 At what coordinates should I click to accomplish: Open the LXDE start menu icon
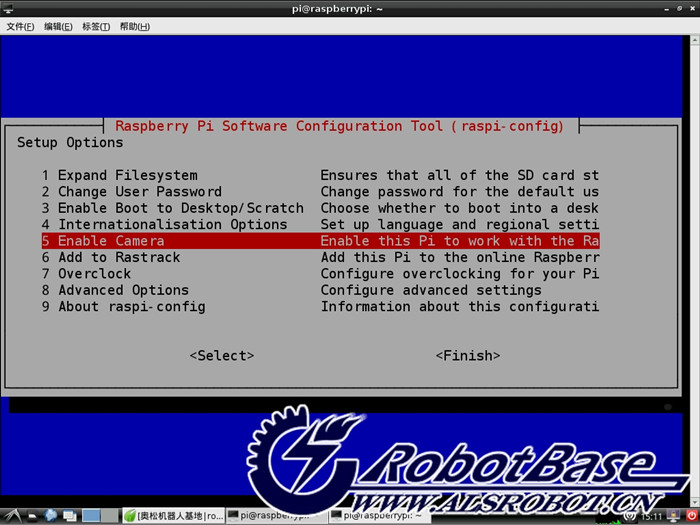(x=12, y=516)
